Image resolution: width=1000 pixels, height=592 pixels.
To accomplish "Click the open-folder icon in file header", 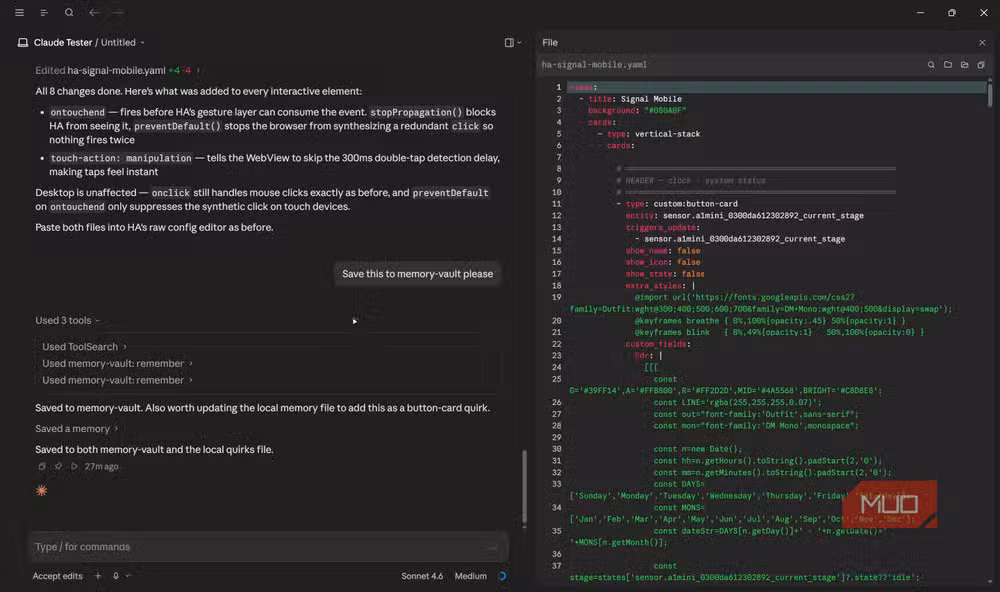I will coord(964,64).
